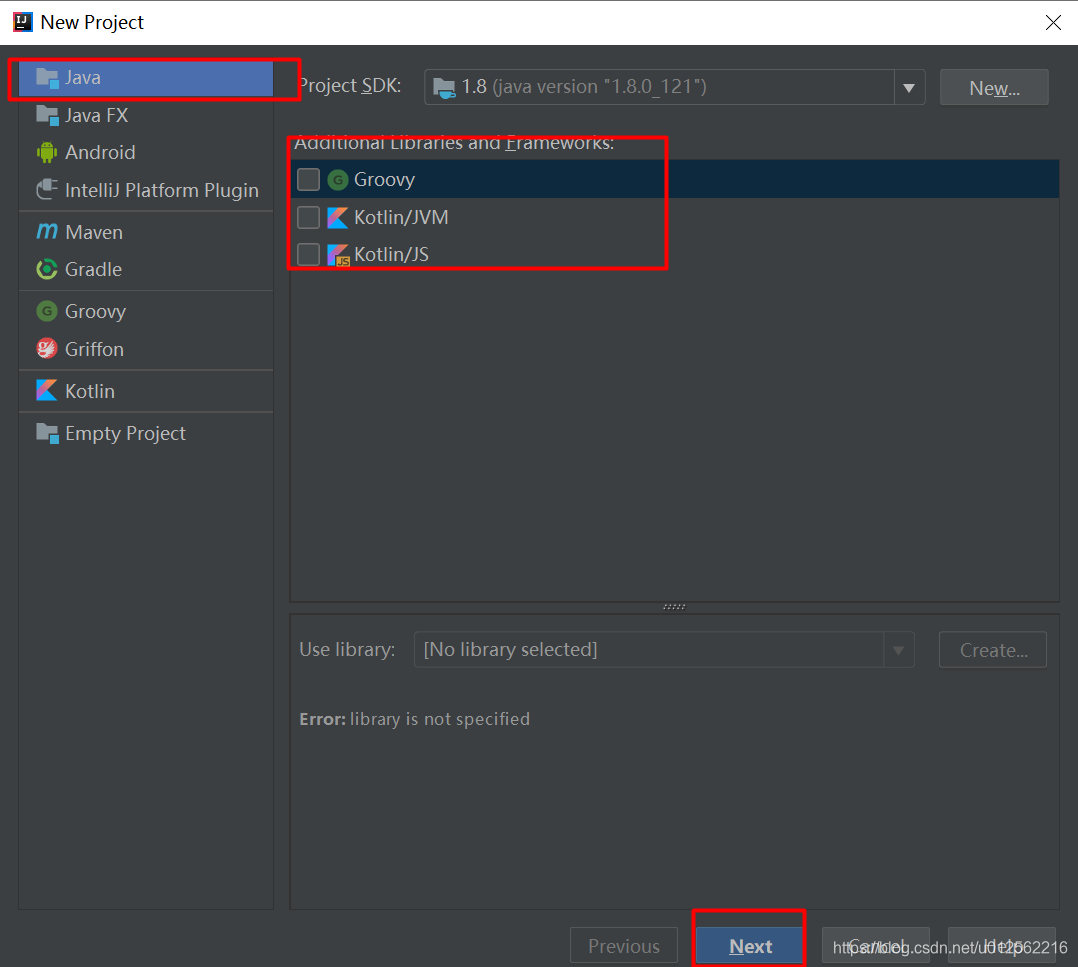This screenshot has width=1078, height=967.
Task: Click the 'Error: library is not specified' message
Action: pyautogui.click(x=415, y=719)
